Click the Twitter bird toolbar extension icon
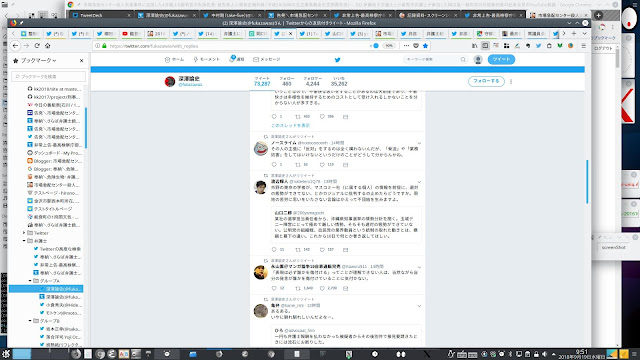640x360 pixels. [538, 46]
